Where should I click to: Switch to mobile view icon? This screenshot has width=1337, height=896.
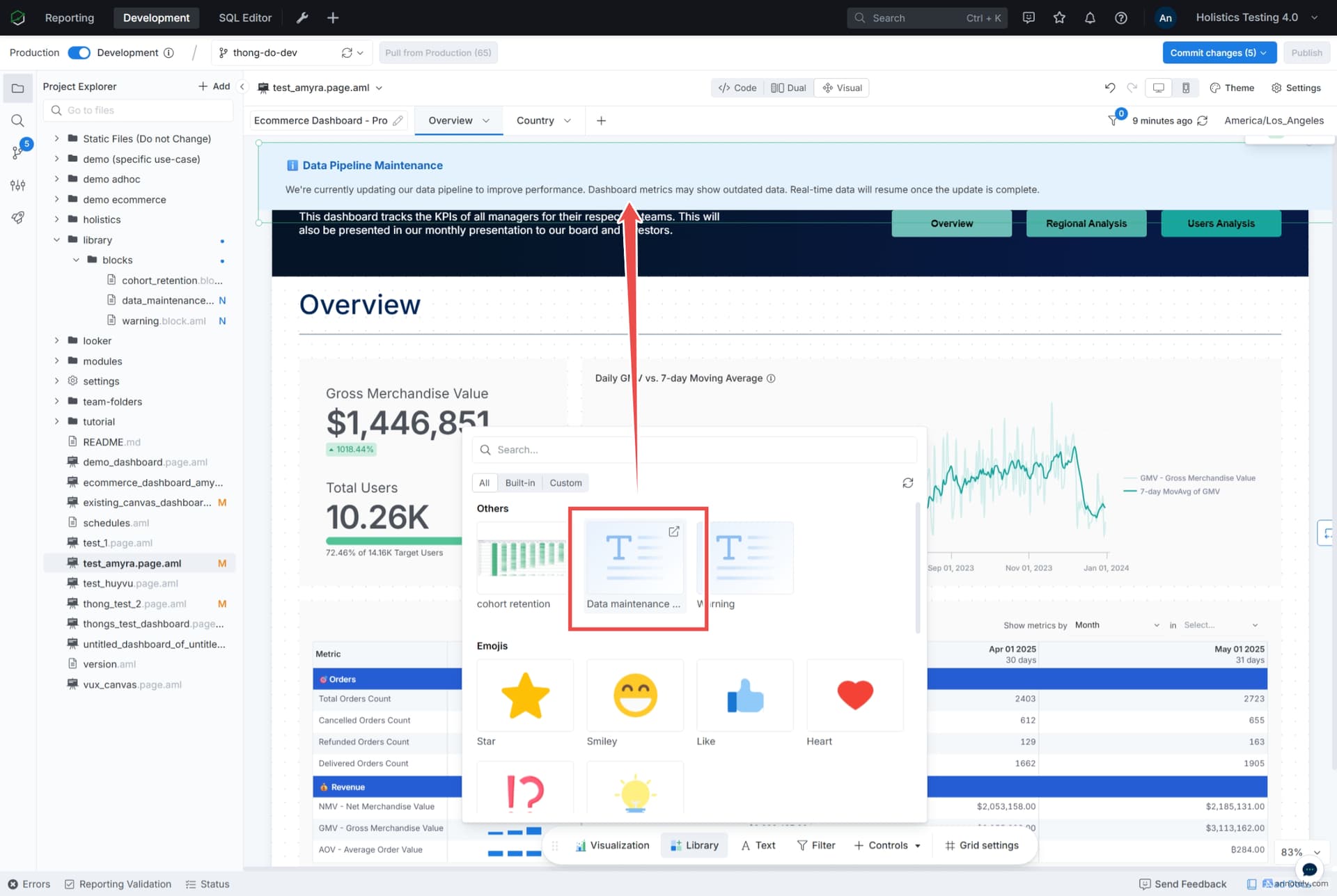click(1185, 88)
